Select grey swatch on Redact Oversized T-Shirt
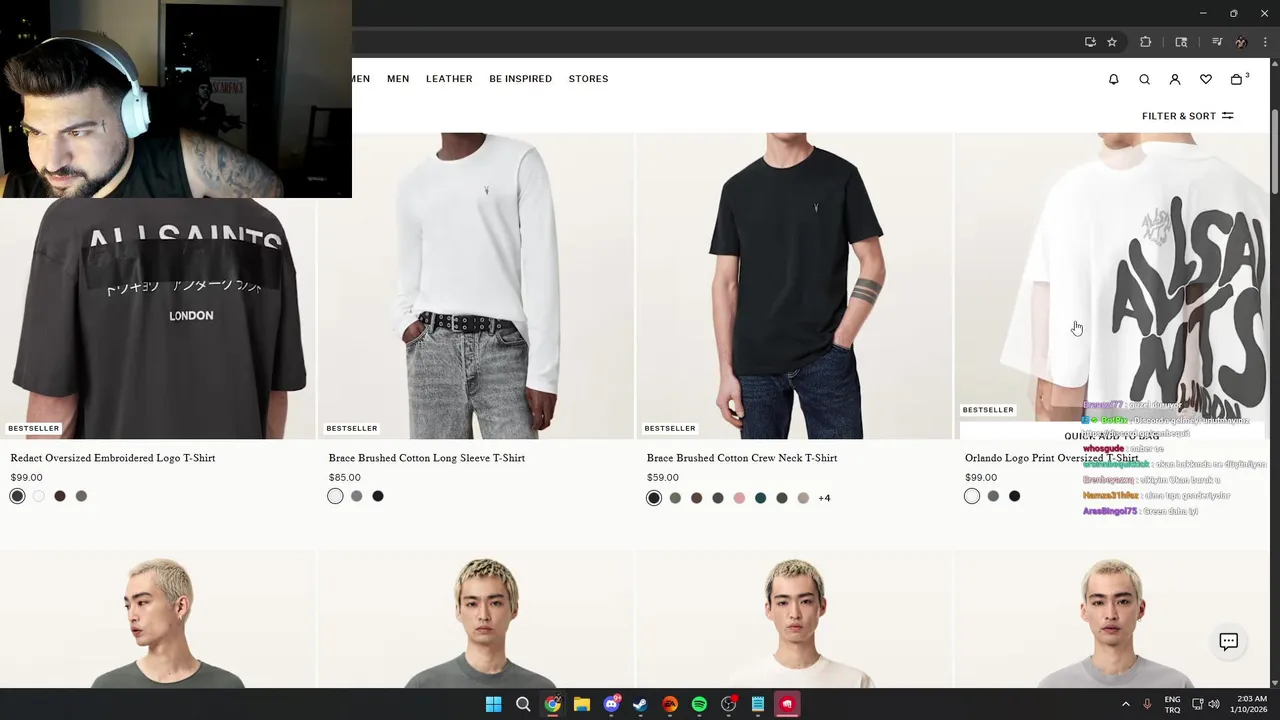 pos(81,496)
